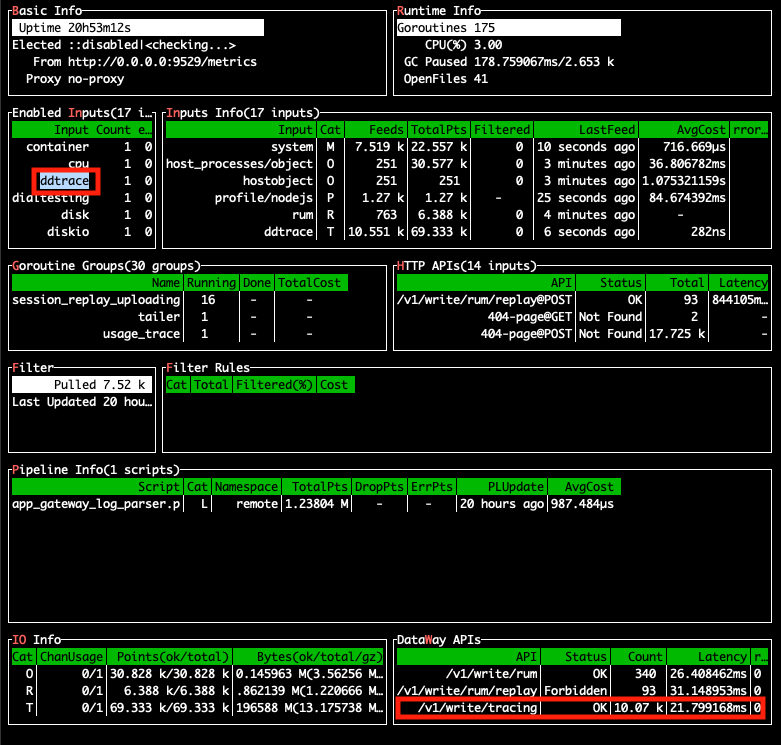Viewport: 781px width, 745px height.
Task: Click the LastFeed column header
Action: pos(586,130)
